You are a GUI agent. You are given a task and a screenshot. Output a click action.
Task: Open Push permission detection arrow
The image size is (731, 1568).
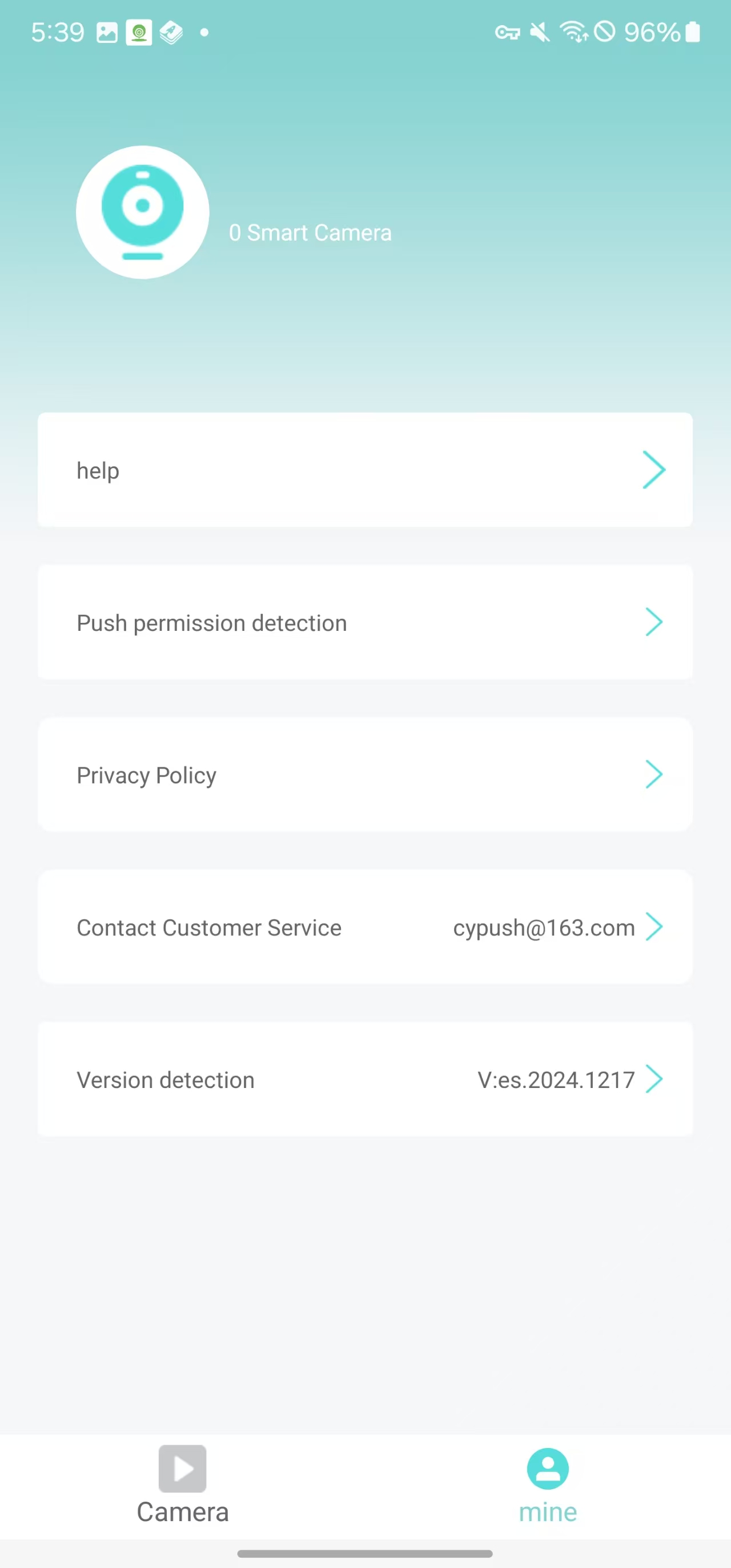point(654,622)
